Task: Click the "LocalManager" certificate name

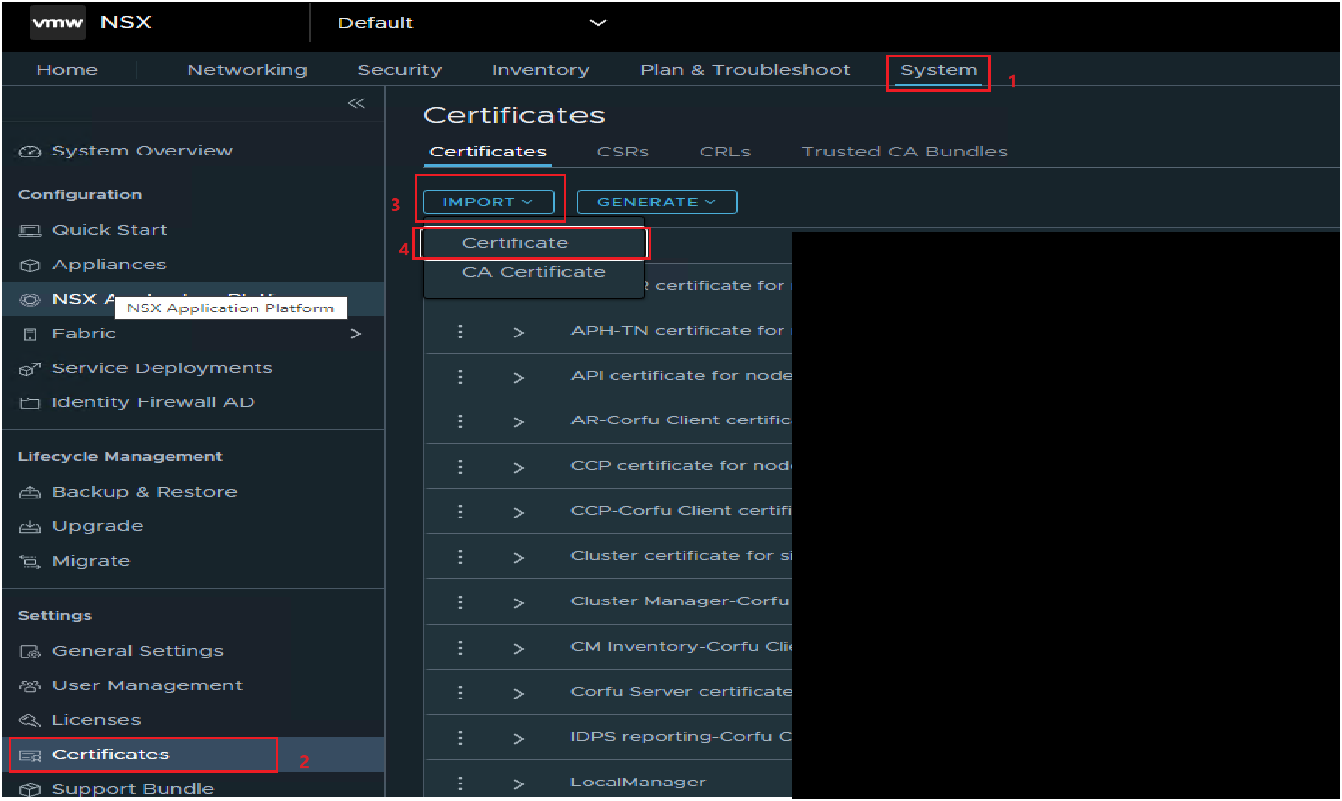Action: pos(638,782)
